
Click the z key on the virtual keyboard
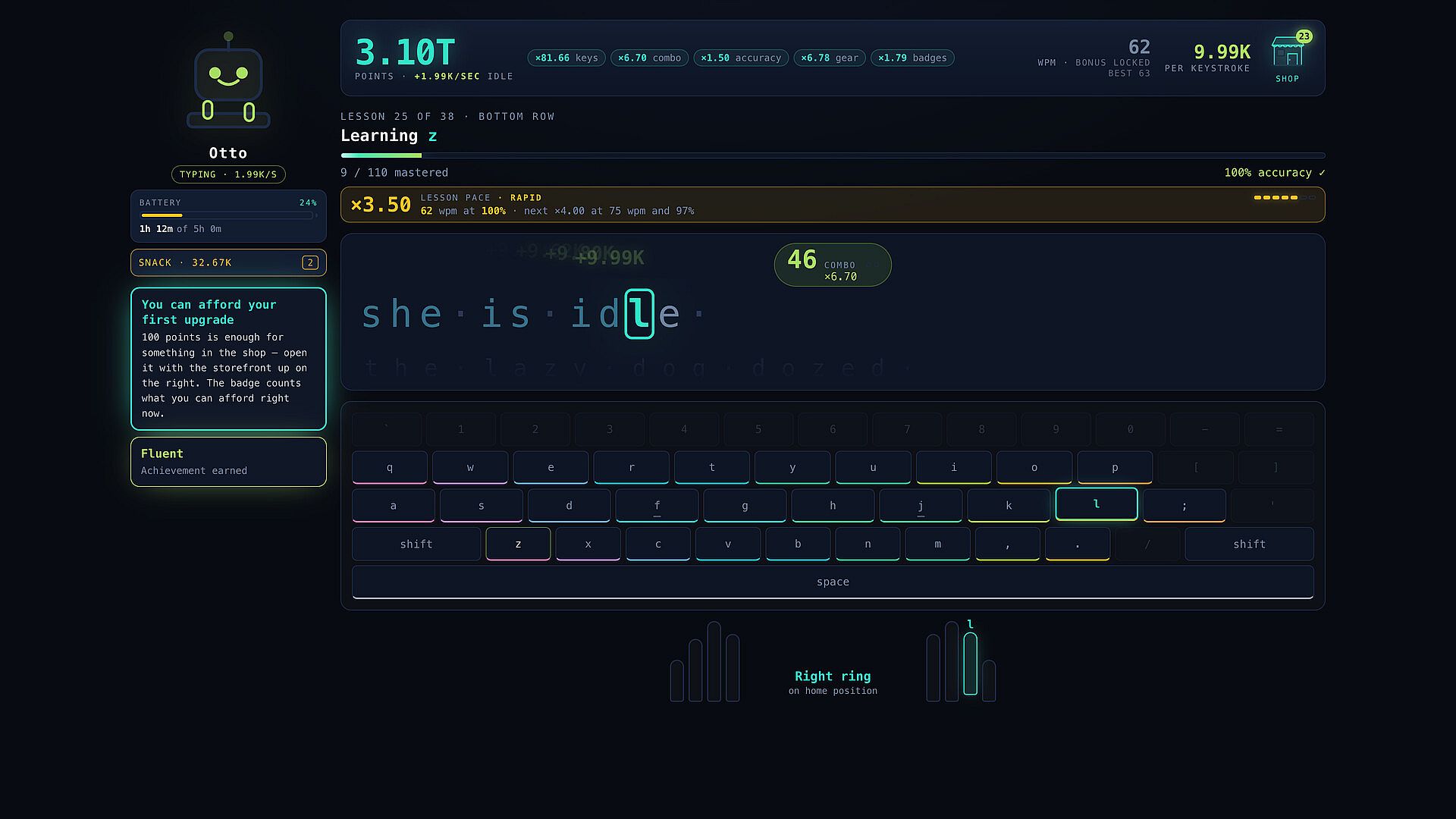point(518,544)
